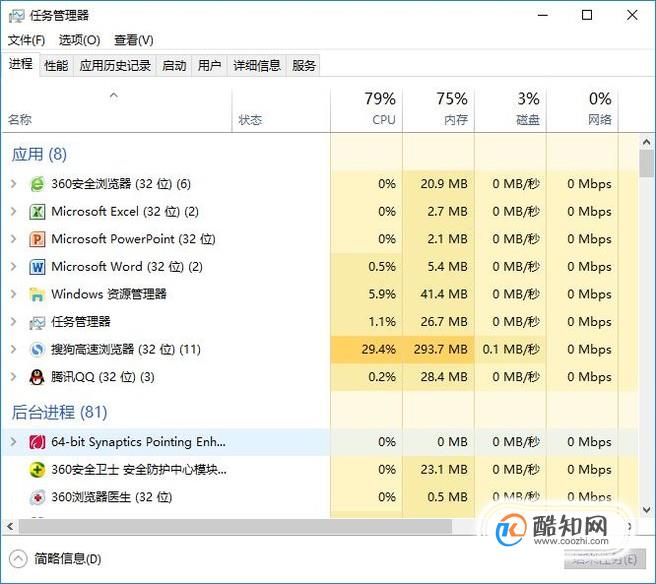Open the 文件(F) menu

(26, 40)
